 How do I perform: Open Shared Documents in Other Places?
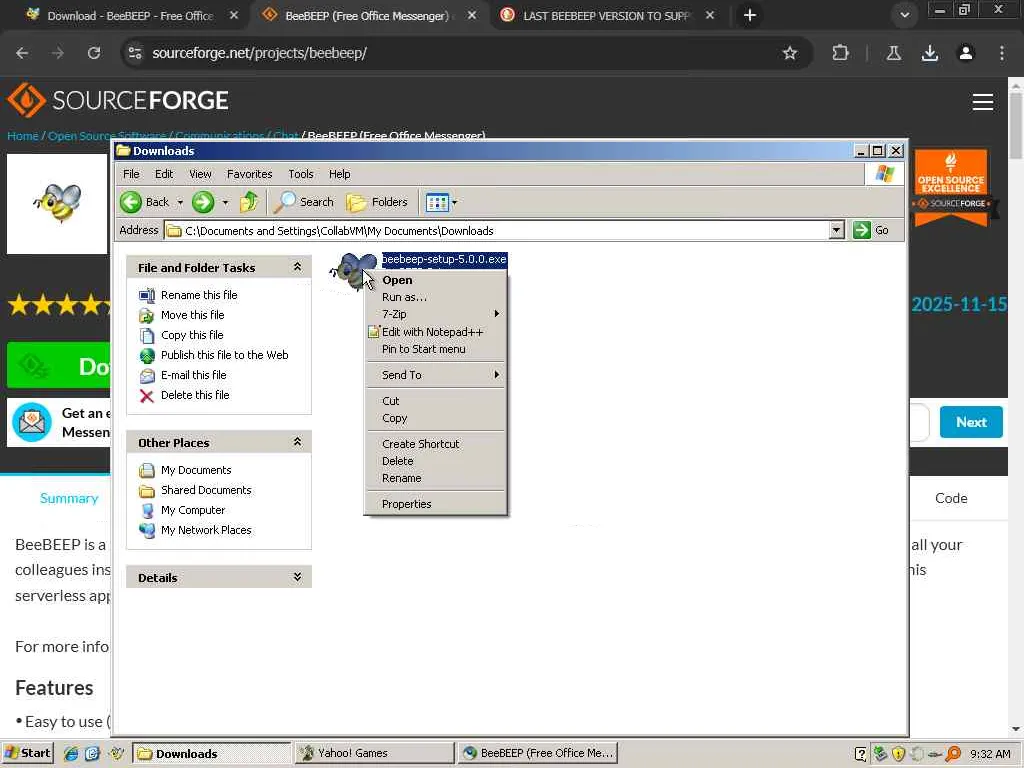click(206, 490)
